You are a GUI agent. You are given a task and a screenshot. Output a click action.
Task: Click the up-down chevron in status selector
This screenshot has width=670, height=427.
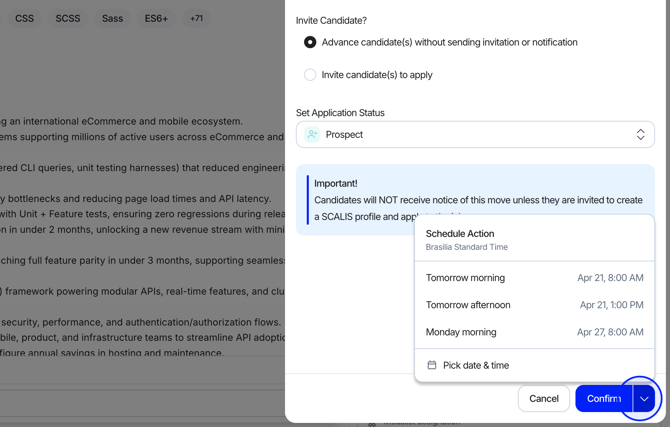[640, 135]
